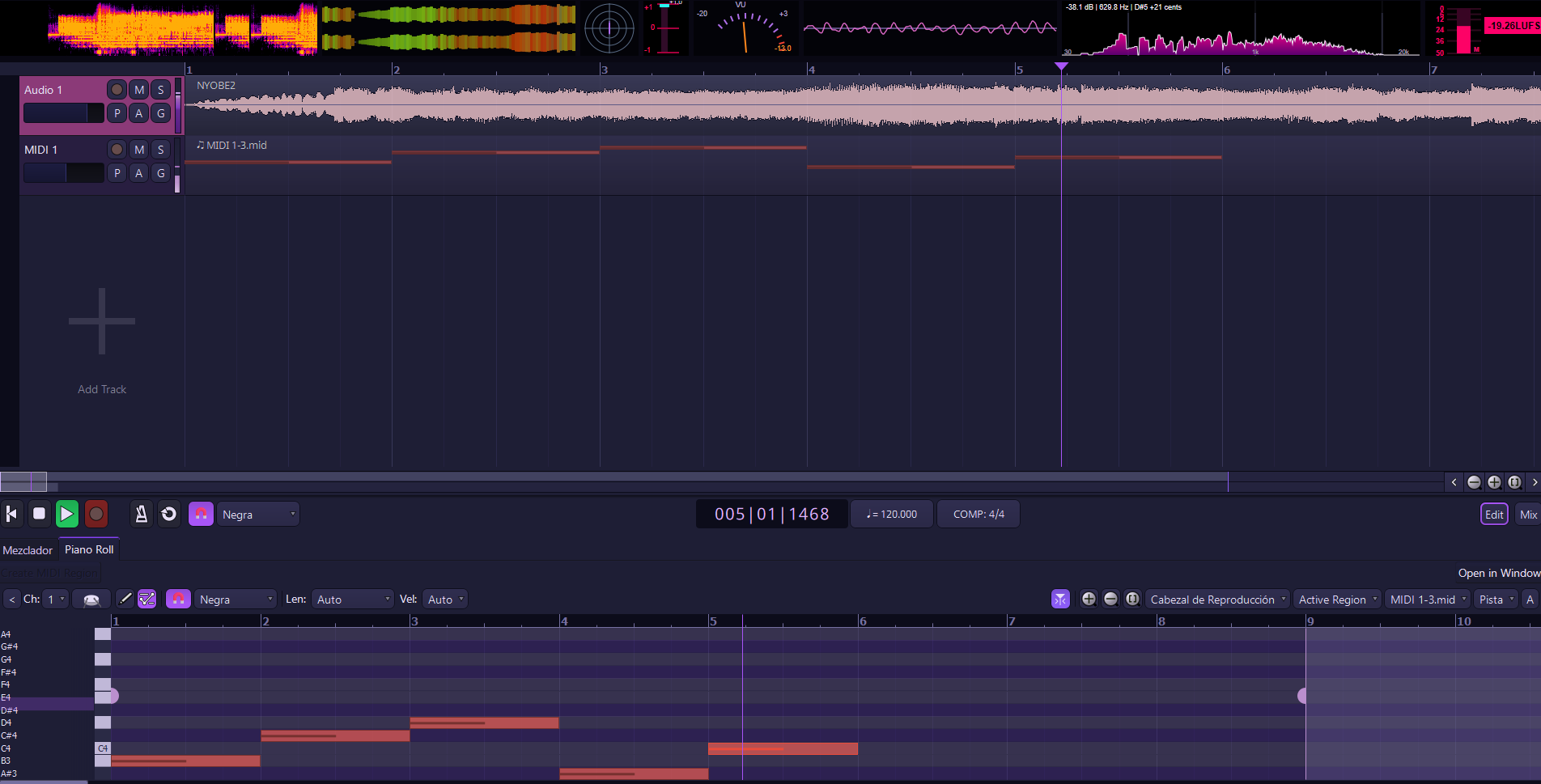Click the white square Stop button
The width and height of the screenshot is (1541, 784).
39,514
